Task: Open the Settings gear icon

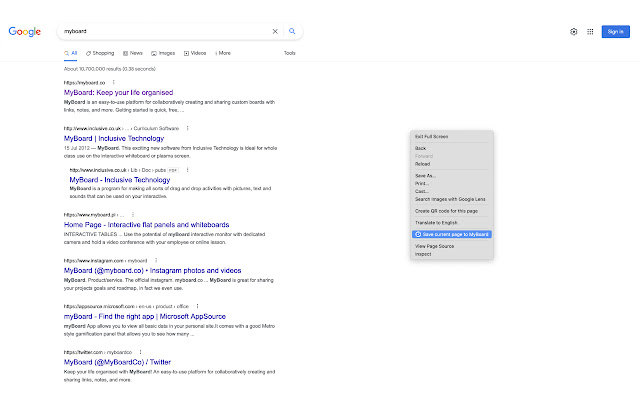Action: pos(574,32)
